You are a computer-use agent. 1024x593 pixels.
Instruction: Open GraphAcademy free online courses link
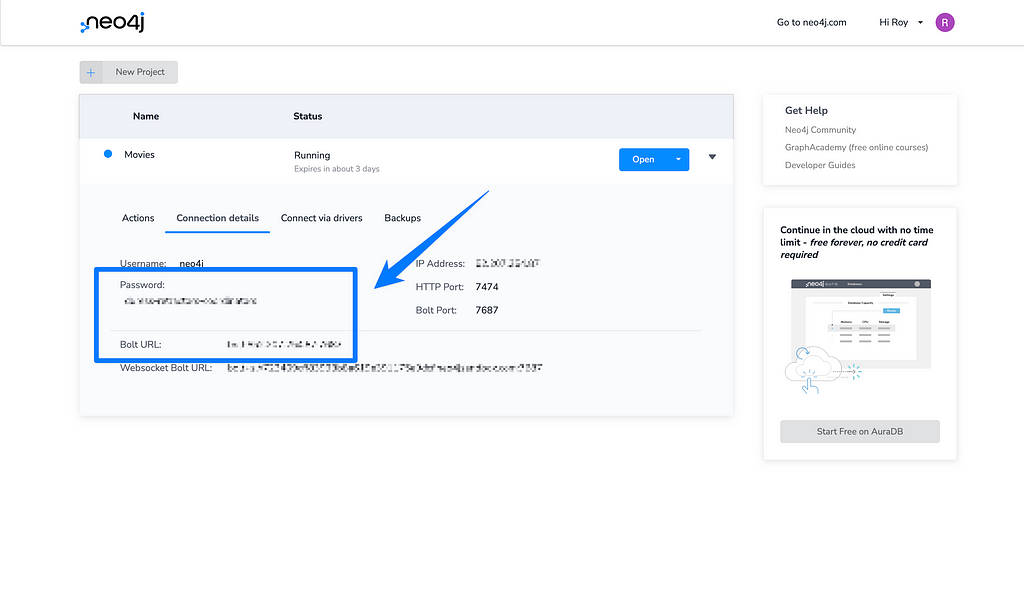click(x=856, y=148)
